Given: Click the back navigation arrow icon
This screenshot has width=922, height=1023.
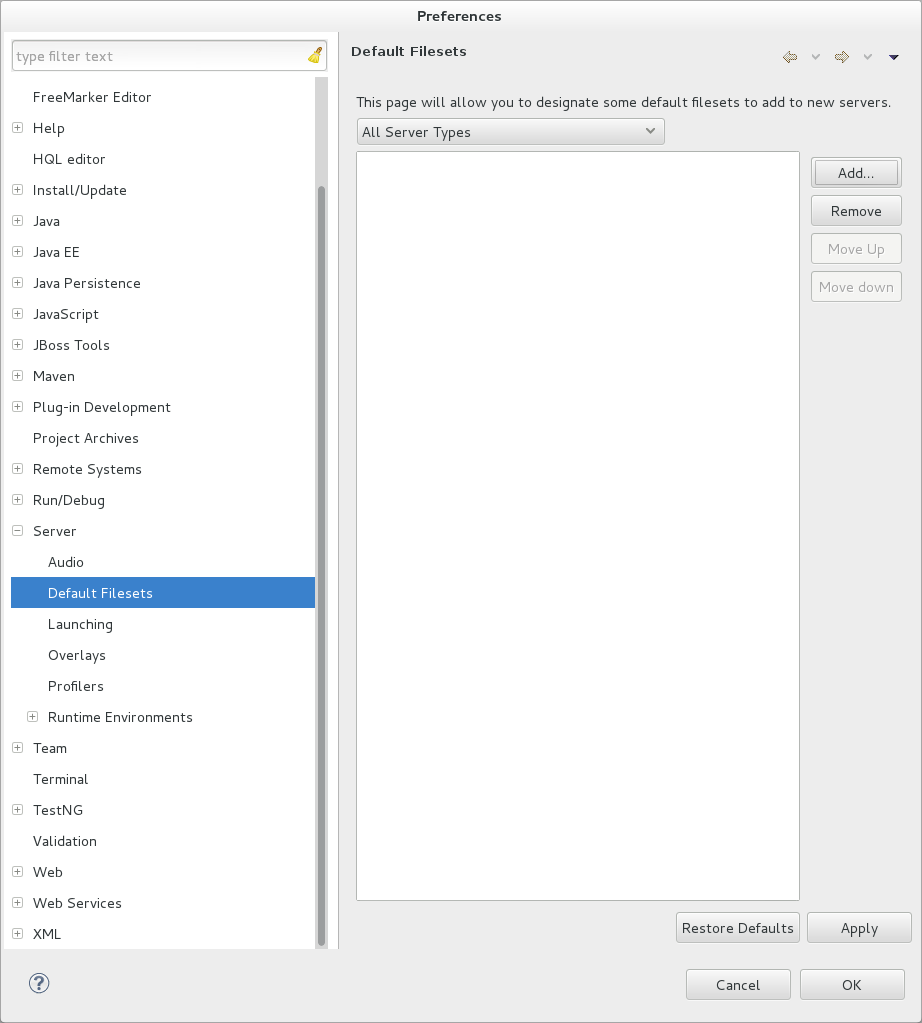Looking at the screenshot, I should coord(789,57).
